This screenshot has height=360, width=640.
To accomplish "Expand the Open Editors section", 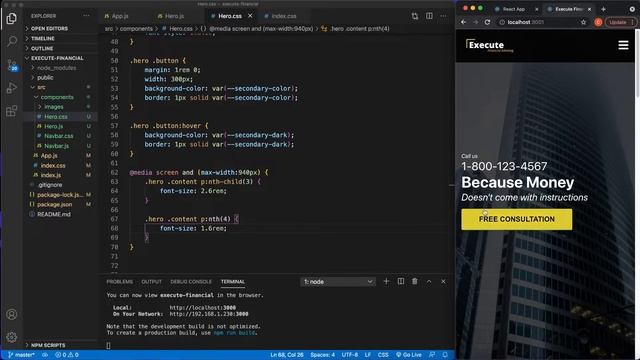I will pyautogui.click(x=49, y=29).
